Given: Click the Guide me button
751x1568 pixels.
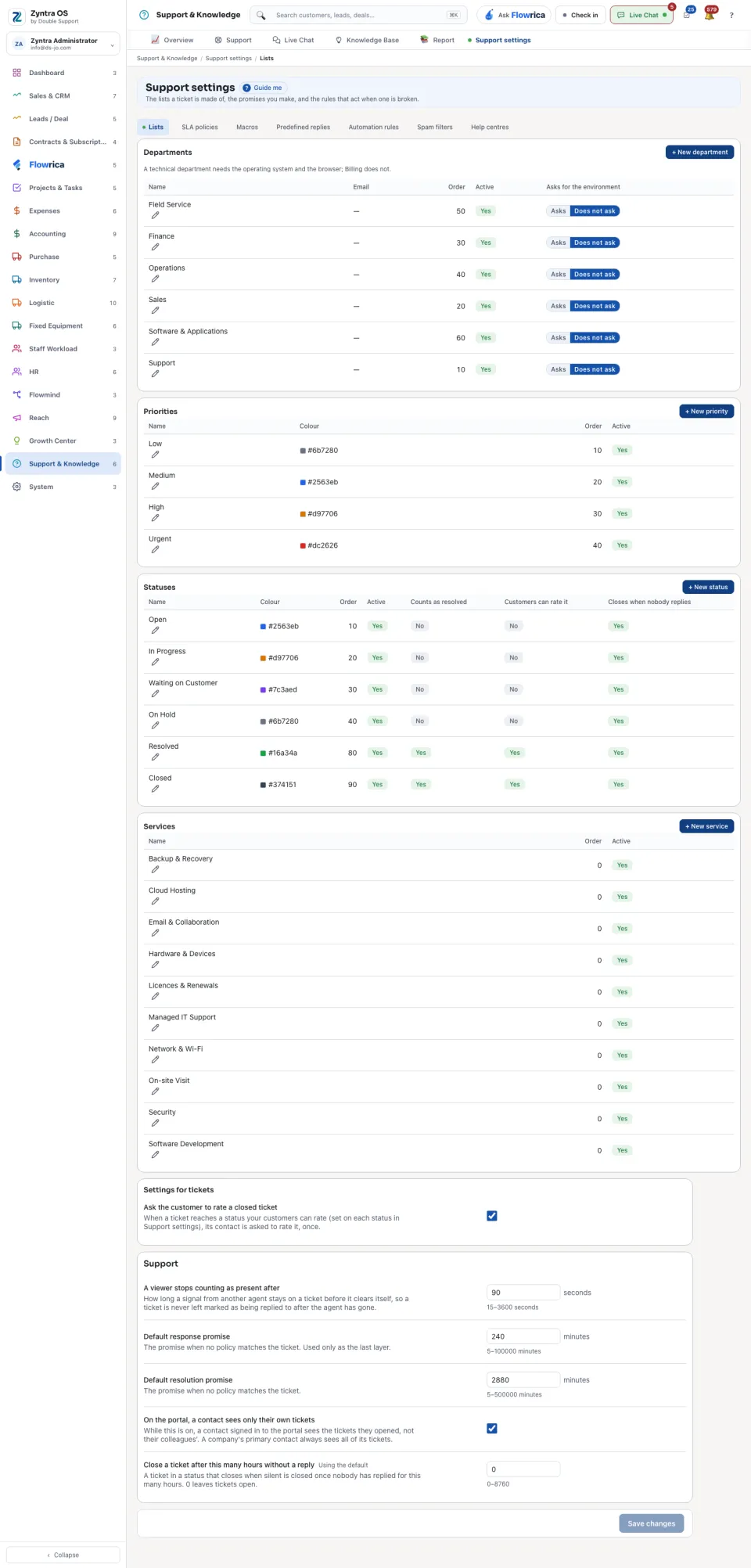Looking at the screenshot, I should click(264, 88).
